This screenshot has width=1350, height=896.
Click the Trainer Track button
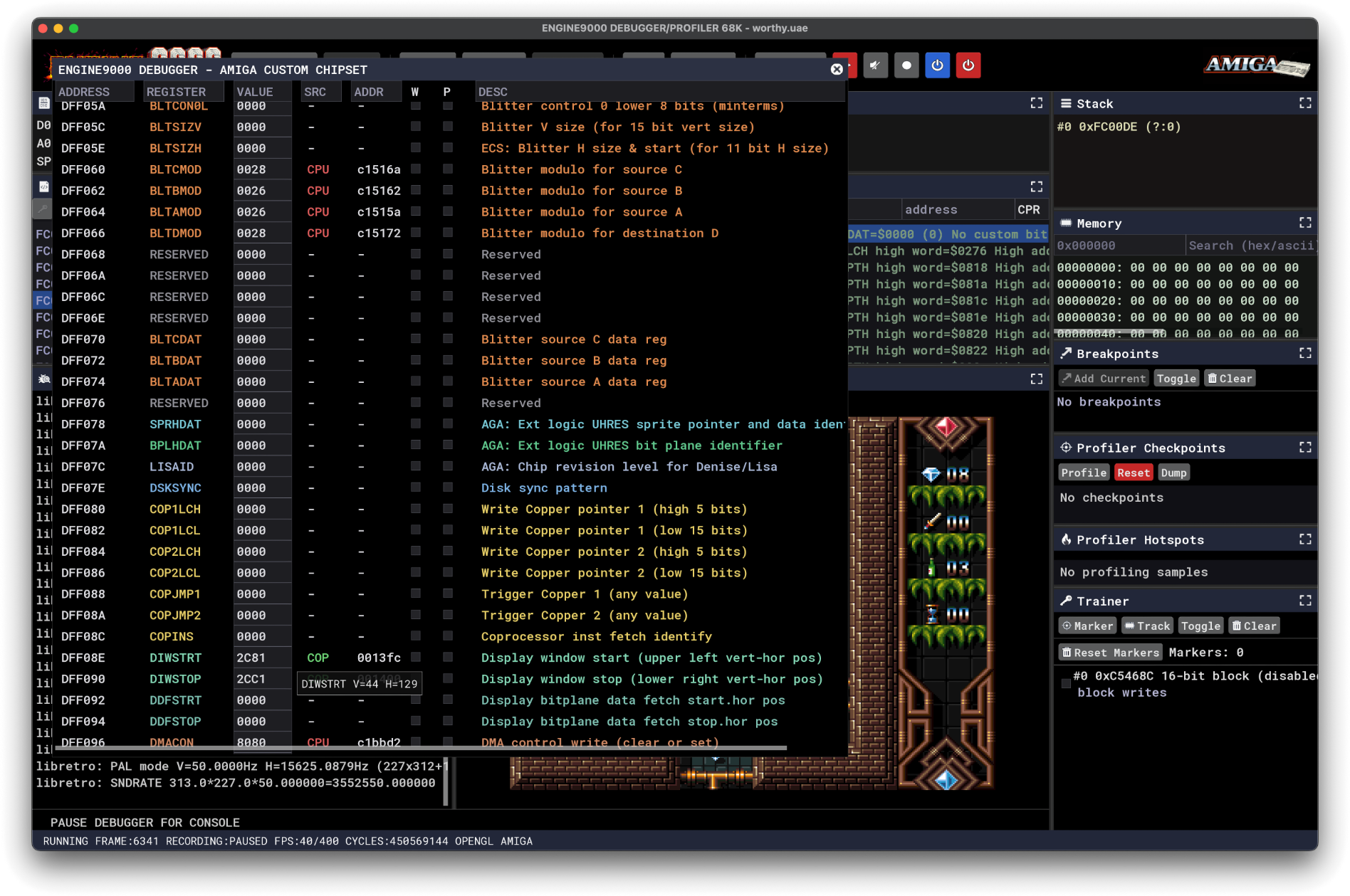(x=1147, y=626)
